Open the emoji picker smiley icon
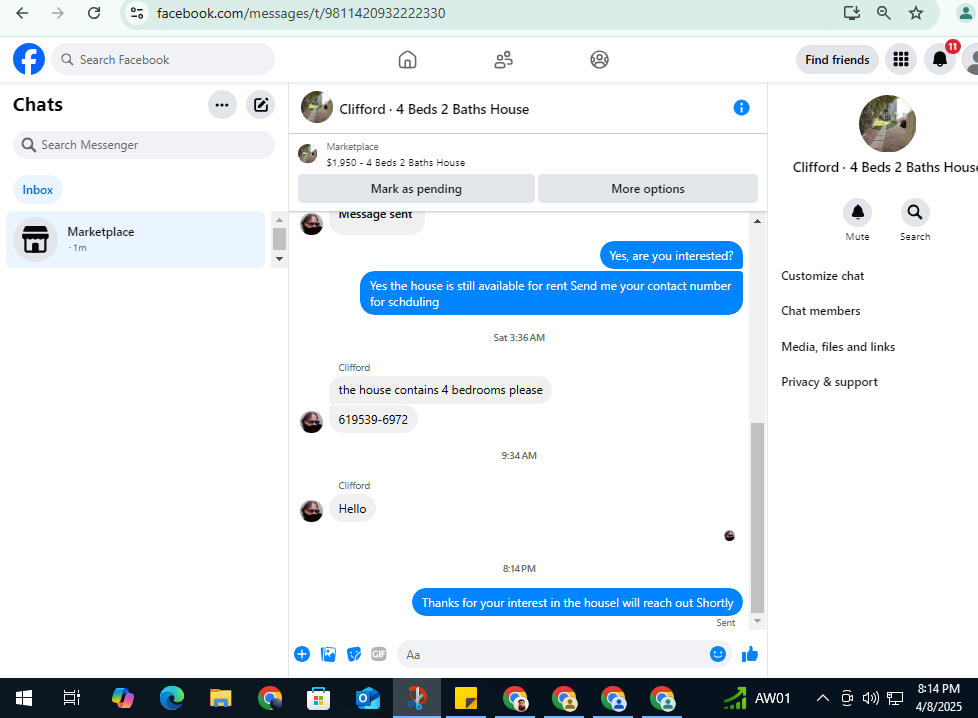The width and height of the screenshot is (978, 718). (x=718, y=654)
